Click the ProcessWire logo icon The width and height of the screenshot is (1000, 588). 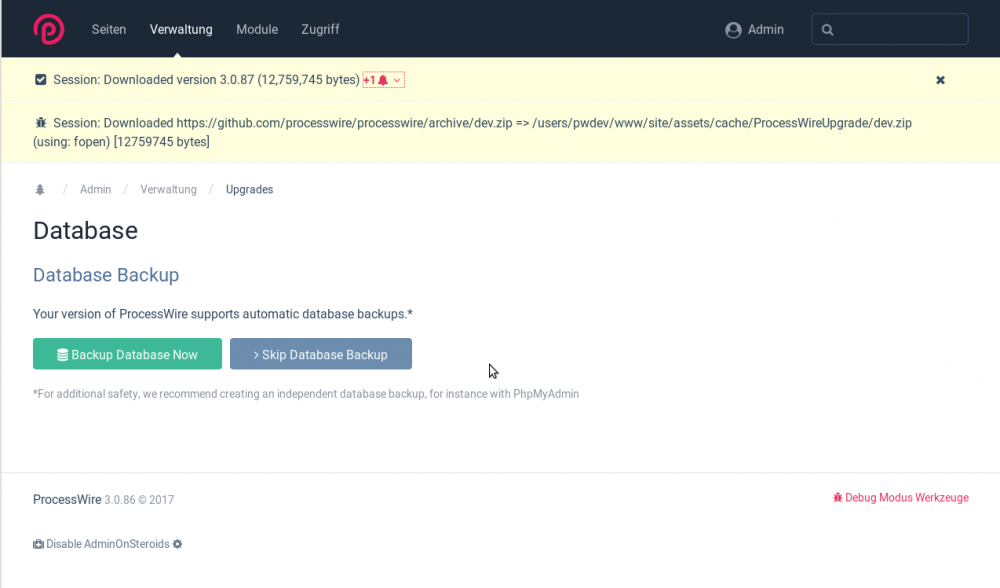point(48,29)
